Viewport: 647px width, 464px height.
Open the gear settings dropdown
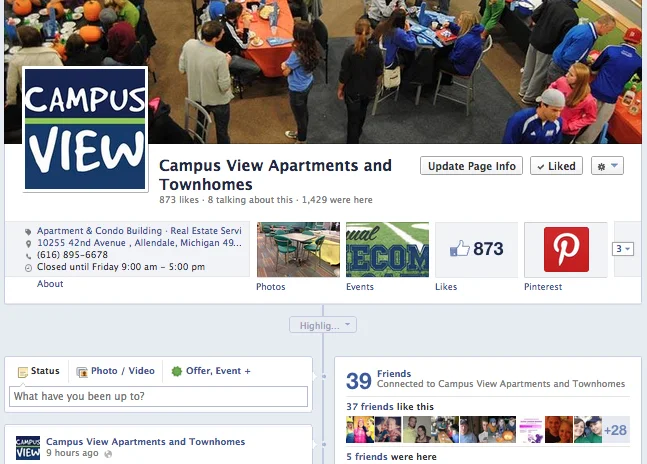pos(607,166)
